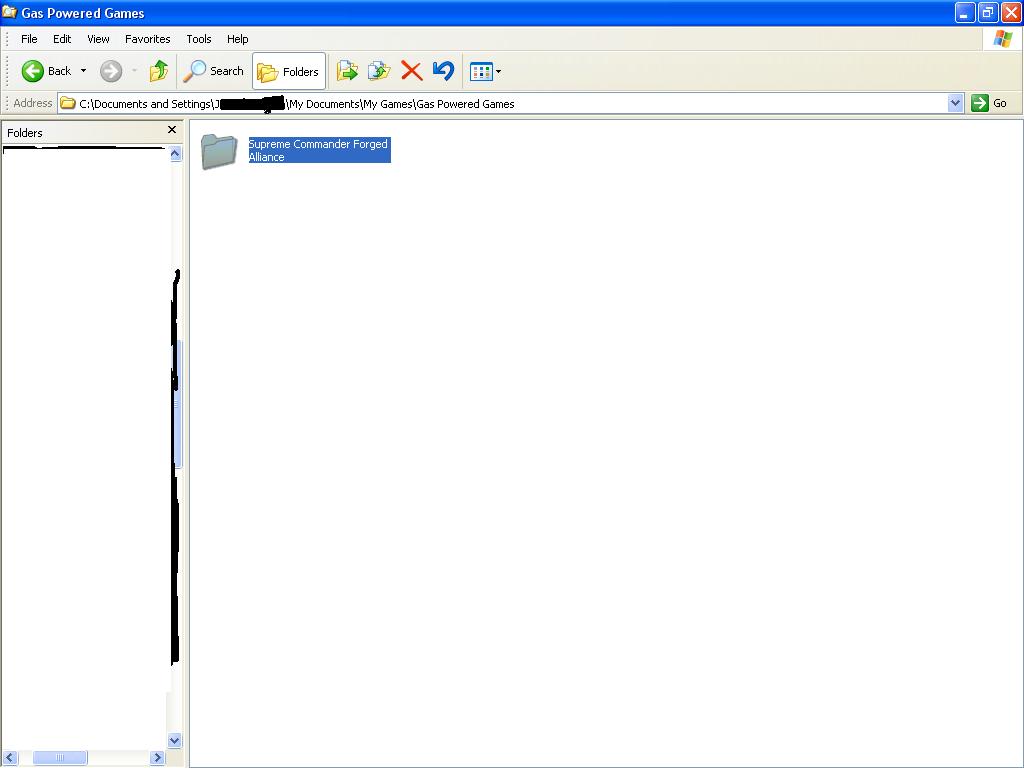Click the folder icon in the Address bar
The image size is (1024, 768).
click(68, 104)
